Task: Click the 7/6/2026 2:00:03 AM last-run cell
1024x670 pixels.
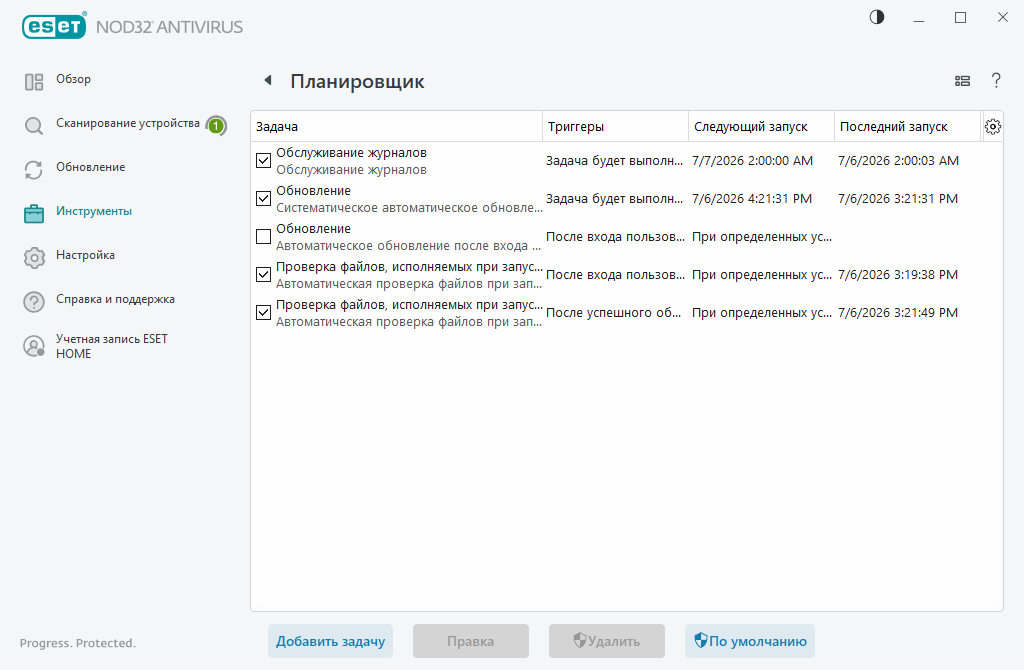Action: pos(899,161)
